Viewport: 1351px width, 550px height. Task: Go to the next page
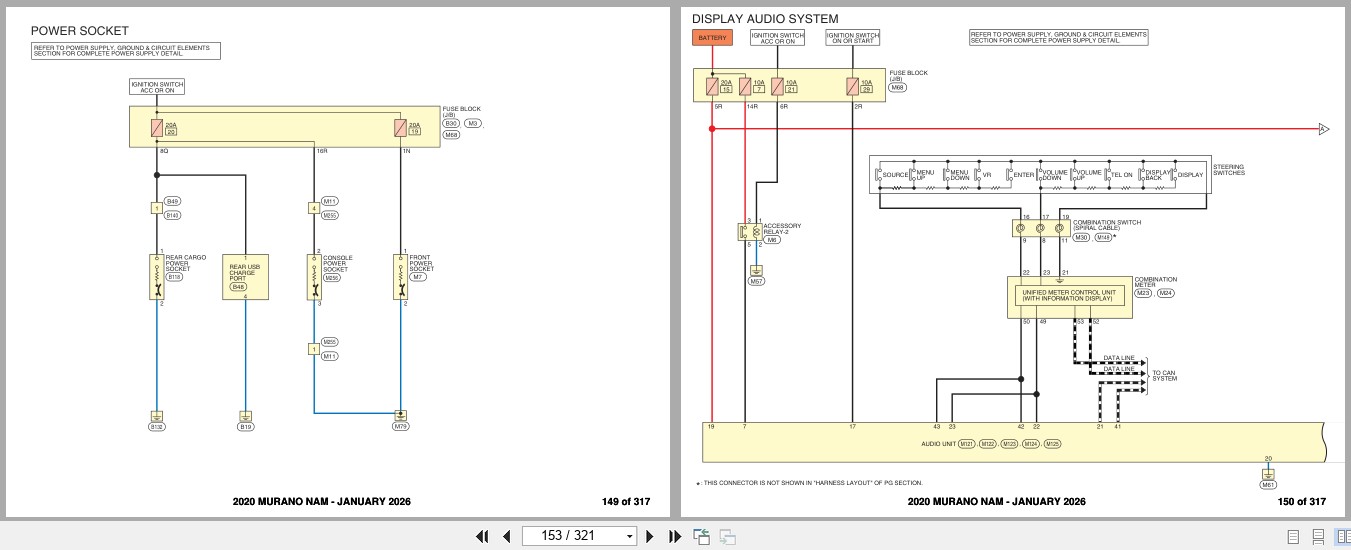click(650, 536)
